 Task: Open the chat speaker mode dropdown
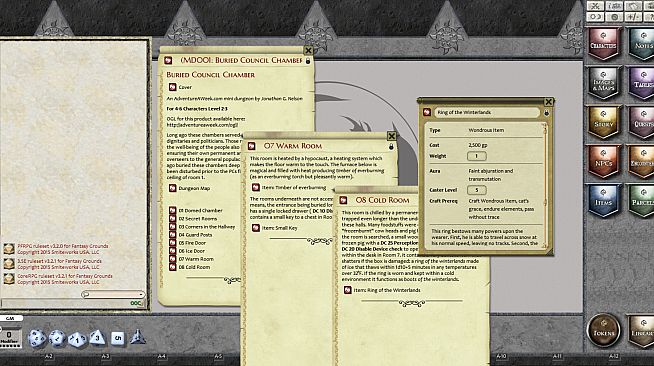coord(113,294)
